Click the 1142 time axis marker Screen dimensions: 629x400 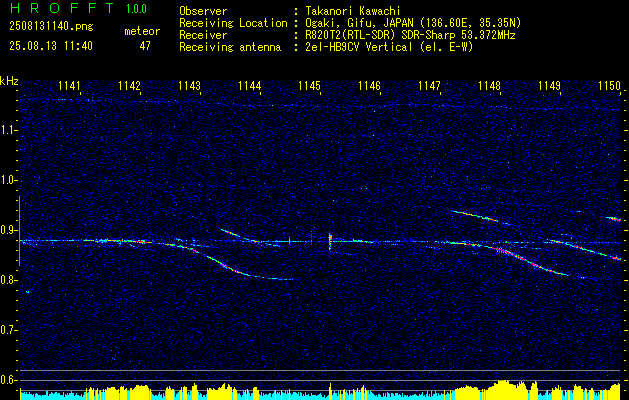(x=130, y=86)
